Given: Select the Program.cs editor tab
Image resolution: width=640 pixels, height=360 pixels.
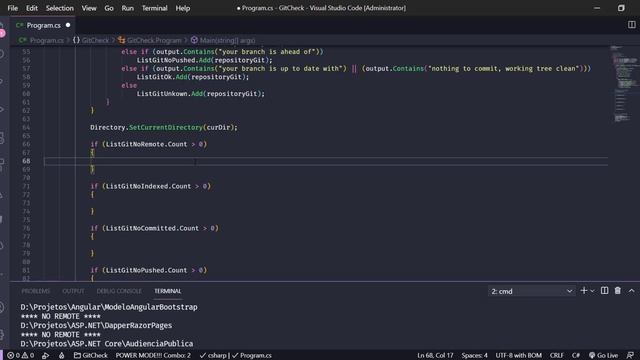Looking at the screenshot, I should [43, 25].
